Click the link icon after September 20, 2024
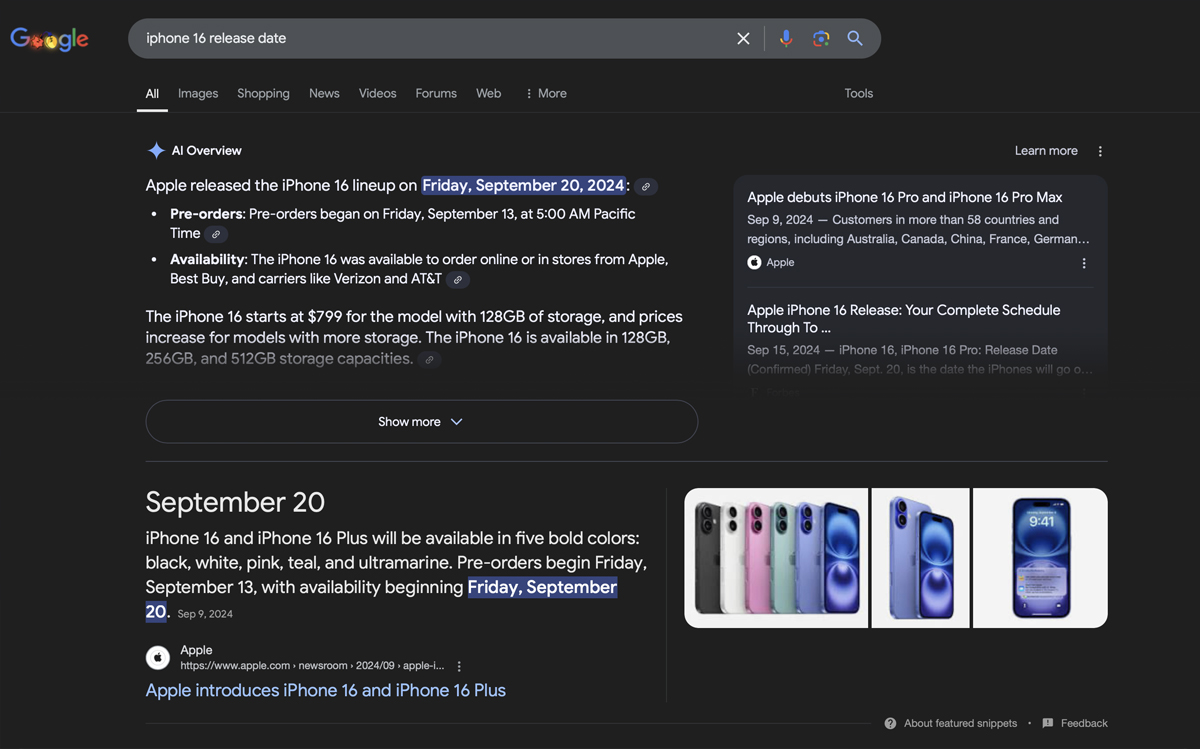The image size is (1200, 749). pyautogui.click(x=645, y=186)
